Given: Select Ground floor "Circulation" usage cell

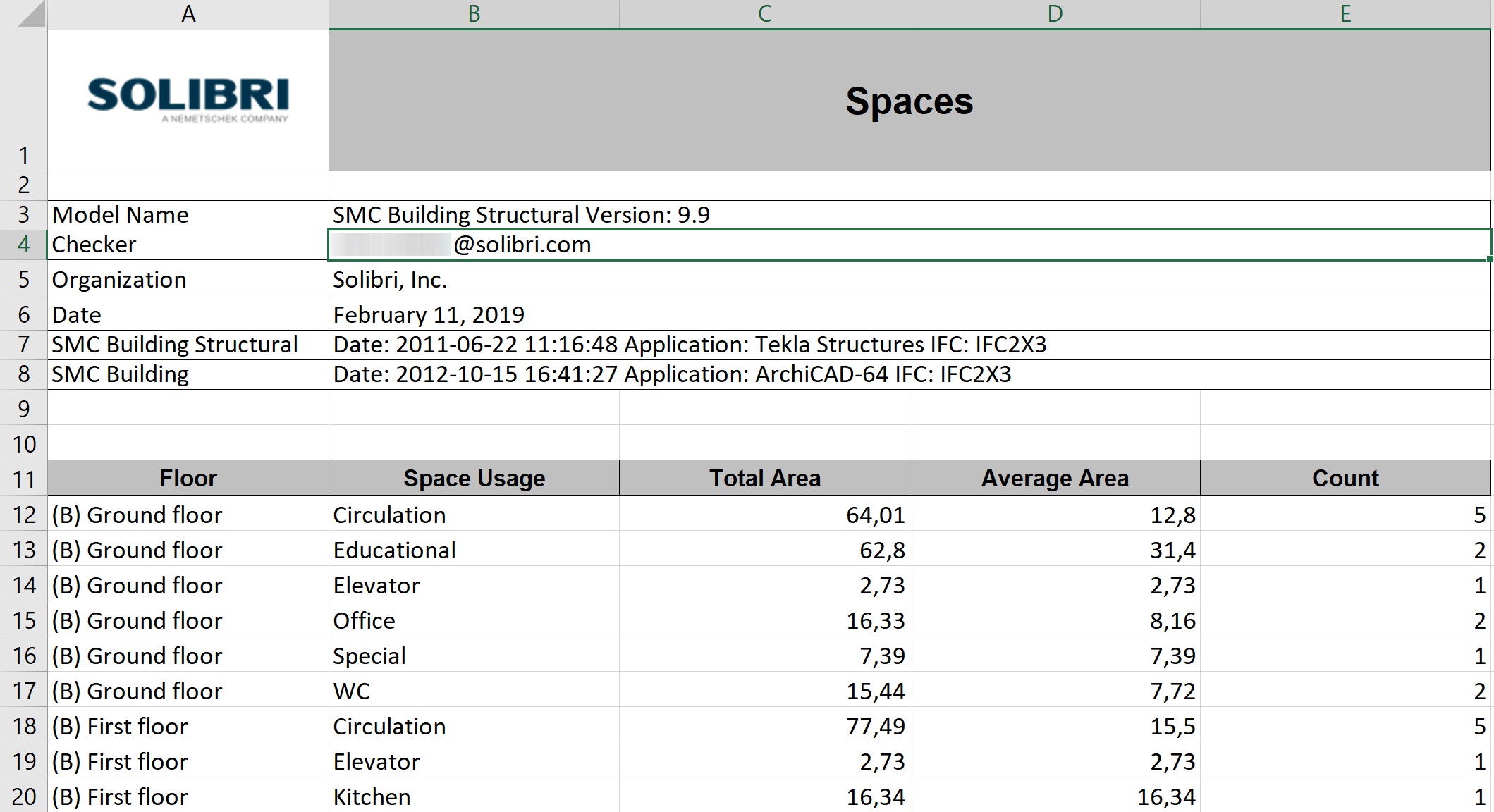Looking at the screenshot, I should 474,514.
